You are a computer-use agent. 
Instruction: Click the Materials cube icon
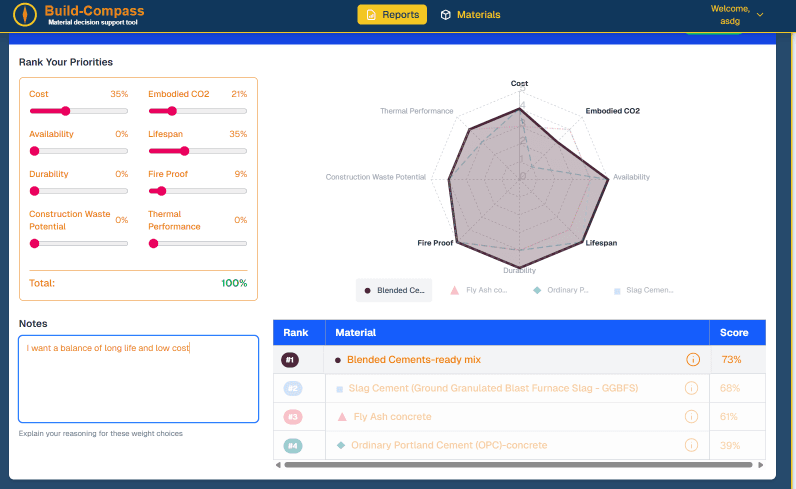pos(446,15)
